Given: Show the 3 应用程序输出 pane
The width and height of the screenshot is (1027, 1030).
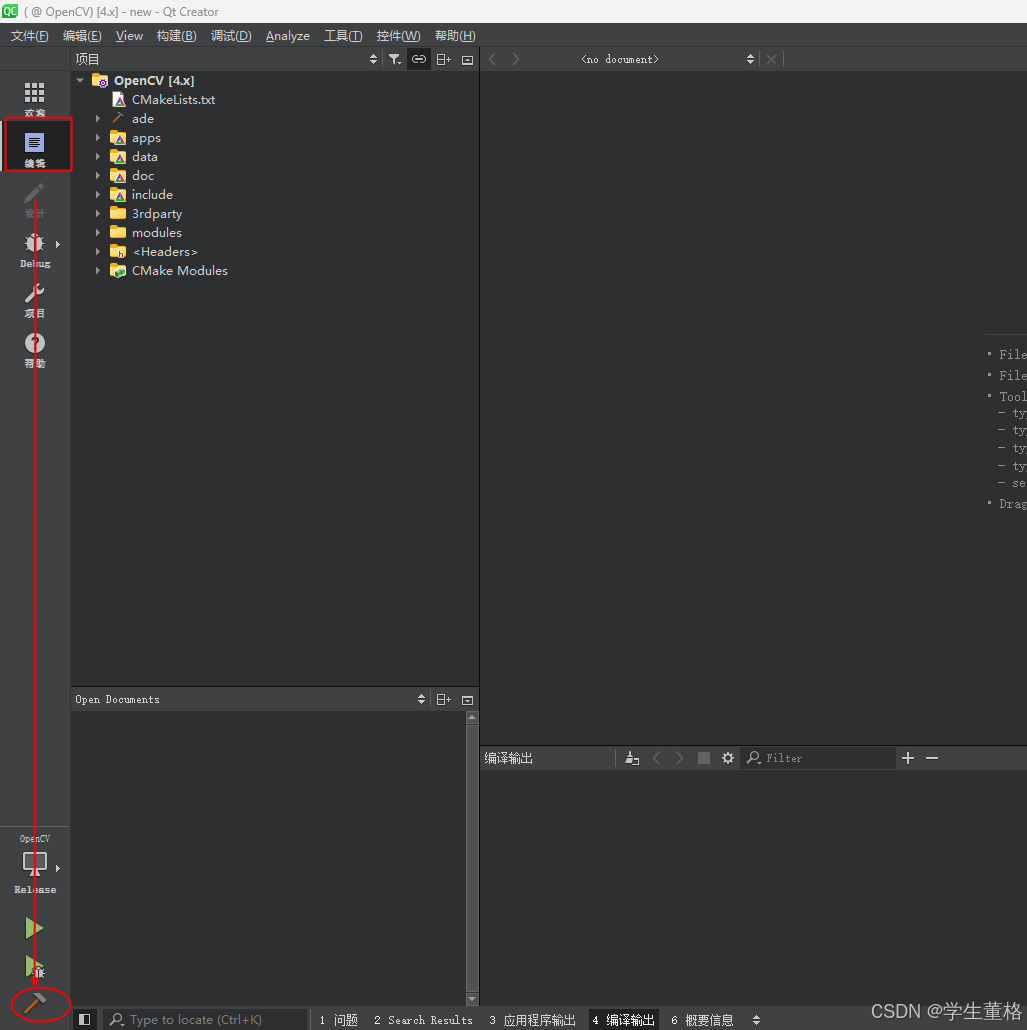Looking at the screenshot, I should click(x=533, y=1020).
